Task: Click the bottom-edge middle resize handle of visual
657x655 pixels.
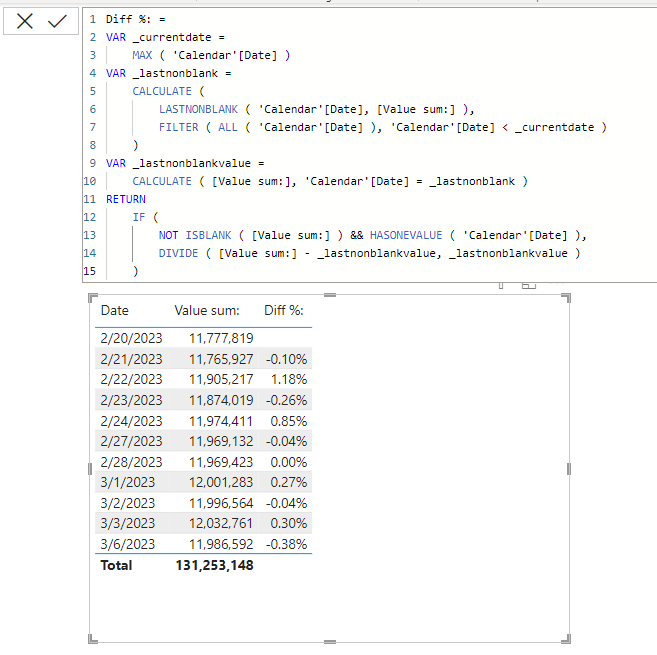Action: pos(330,642)
